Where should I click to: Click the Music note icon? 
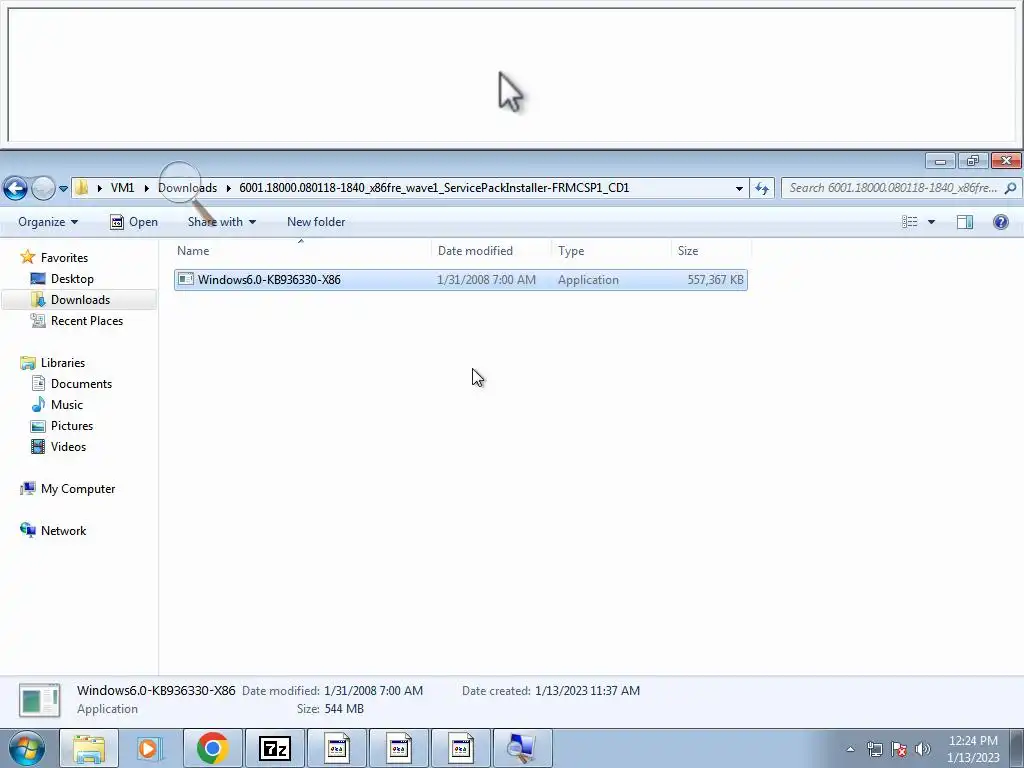pos(39,404)
